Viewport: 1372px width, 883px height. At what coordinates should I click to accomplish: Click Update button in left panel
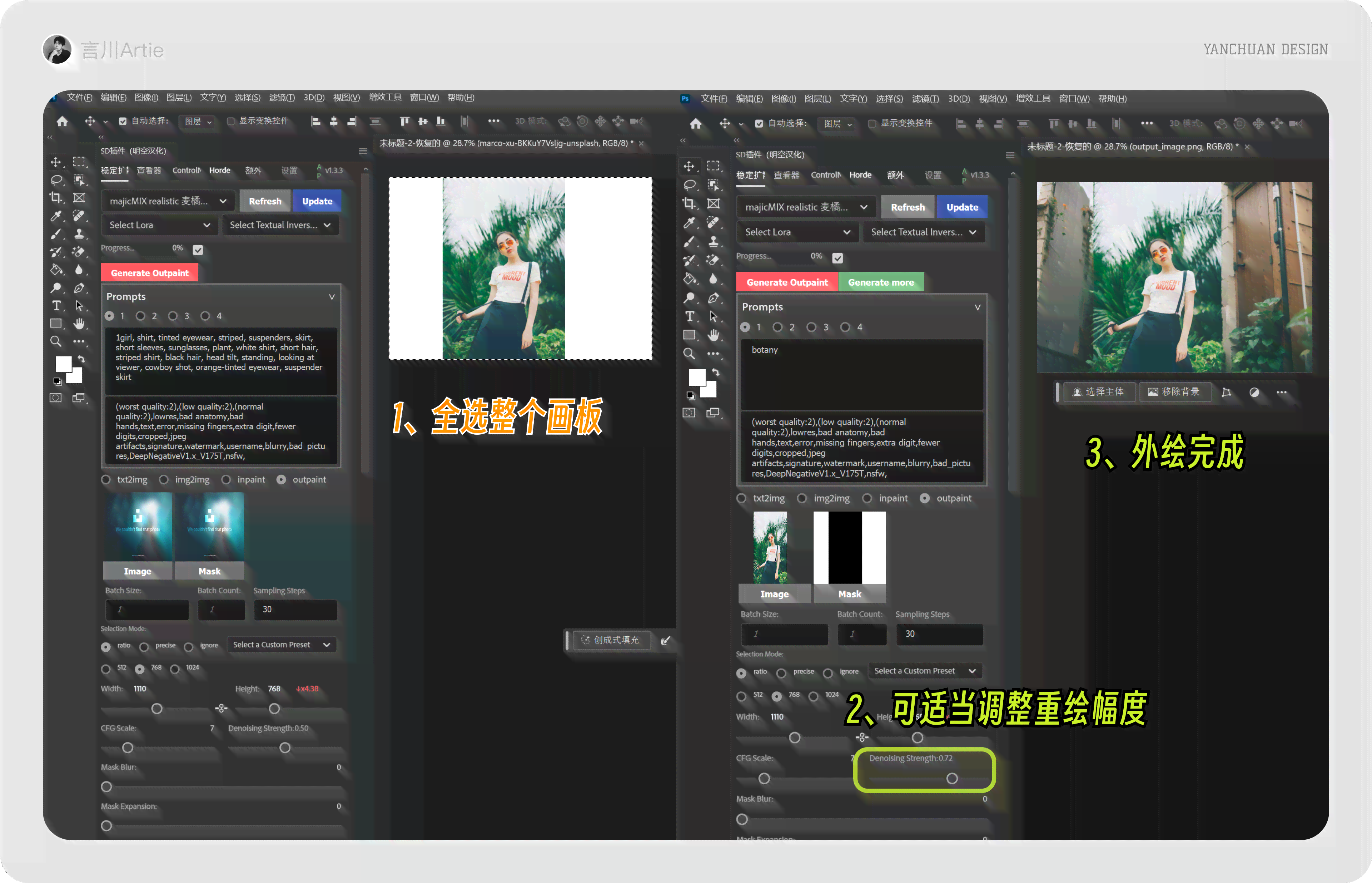[x=317, y=201]
